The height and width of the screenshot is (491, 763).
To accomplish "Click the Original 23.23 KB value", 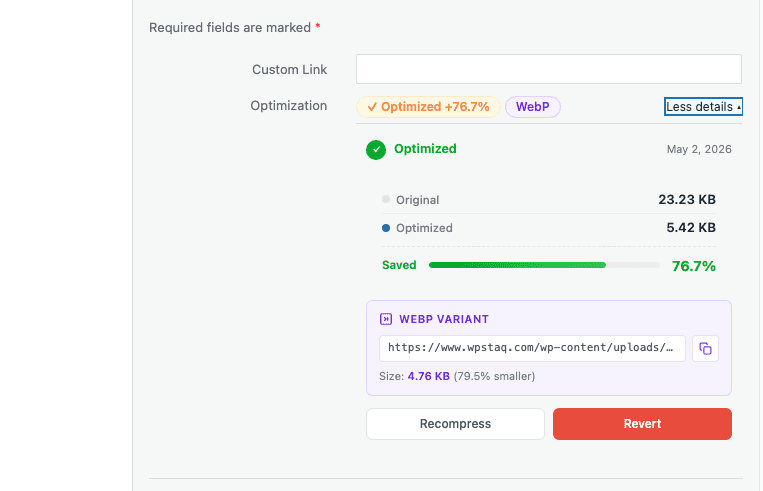I will tap(687, 200).
